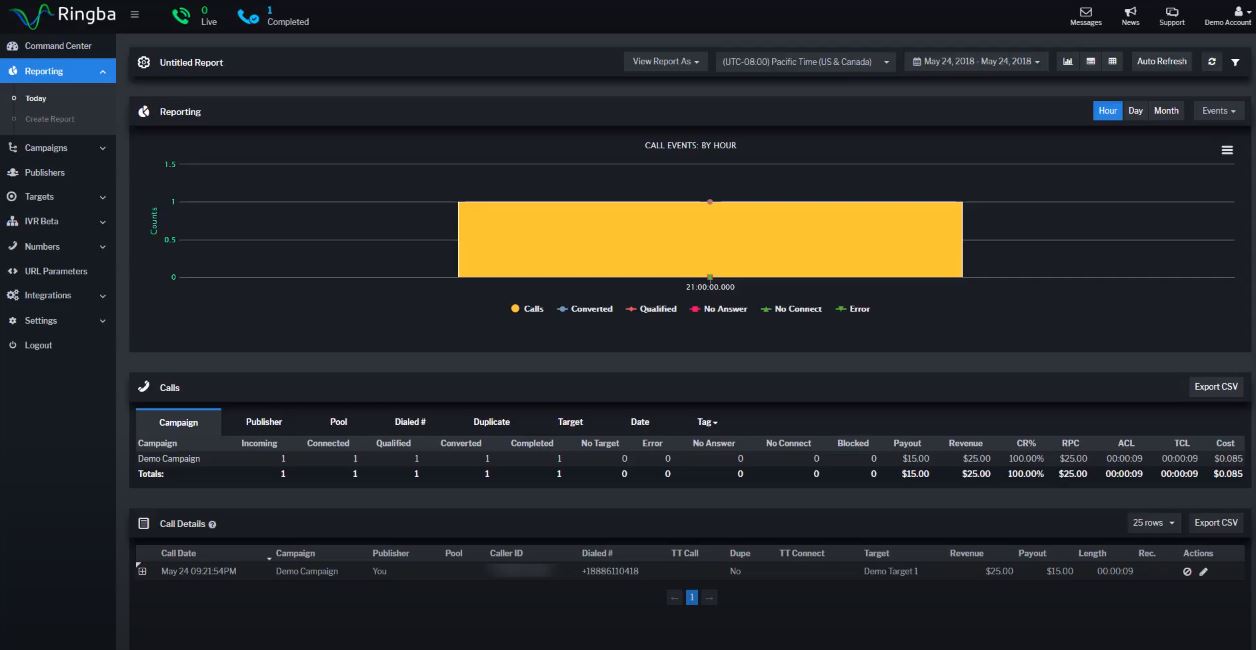Open the May 24, 2018 date range picker
This screenshot has width=1256, height=650.
[977, 62]
